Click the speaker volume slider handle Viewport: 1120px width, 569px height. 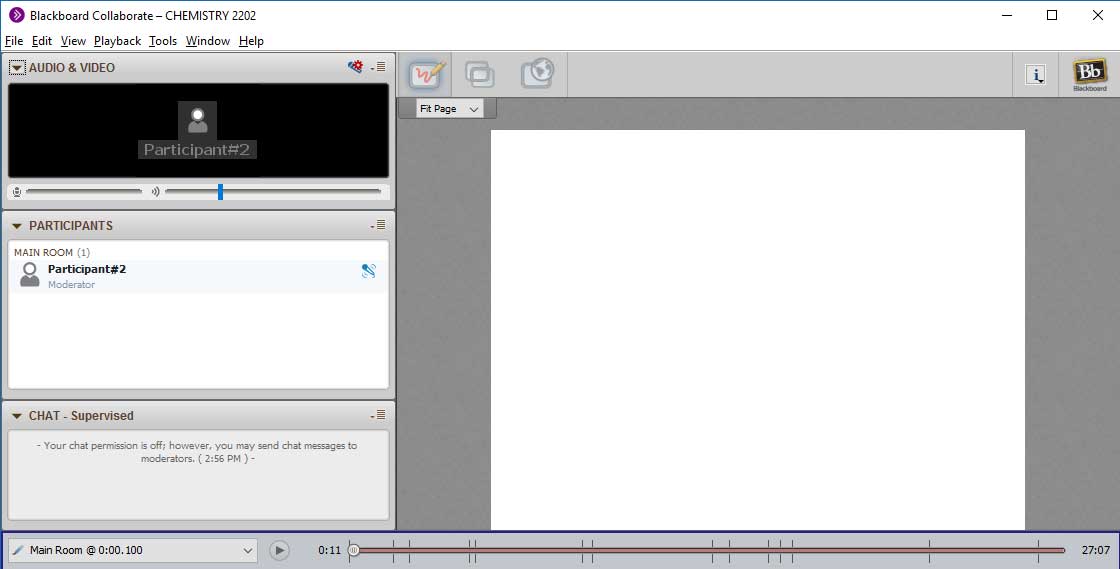[220, 191]
